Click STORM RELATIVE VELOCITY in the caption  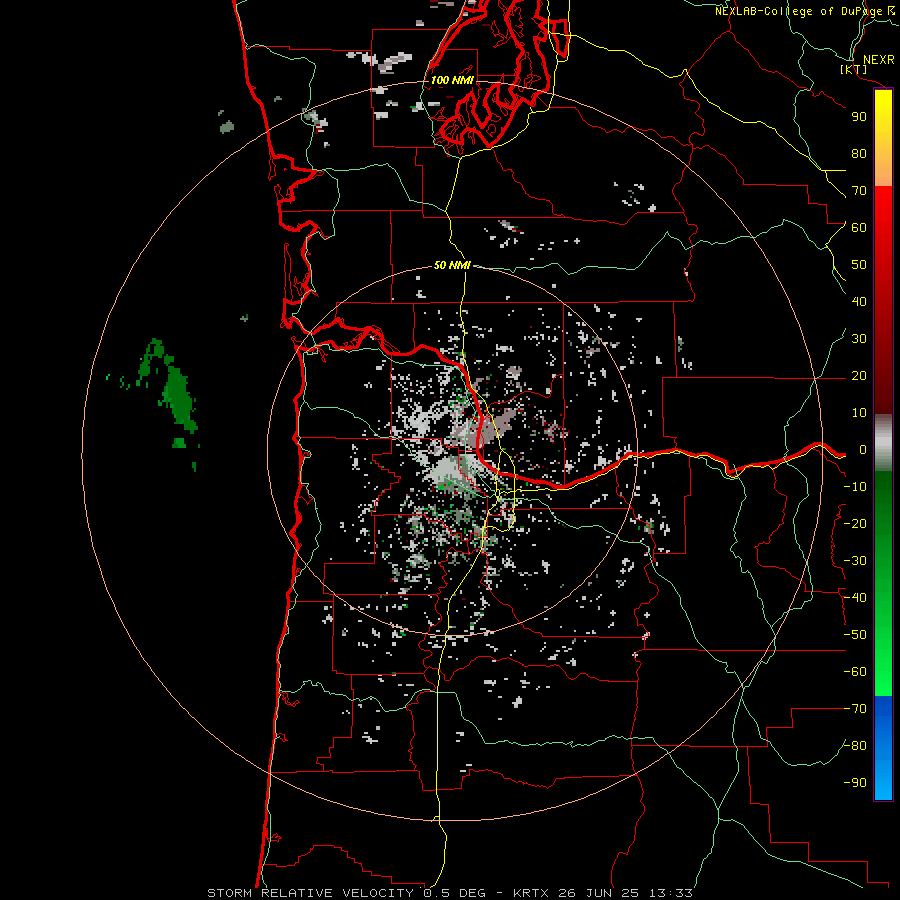(310, 893)
